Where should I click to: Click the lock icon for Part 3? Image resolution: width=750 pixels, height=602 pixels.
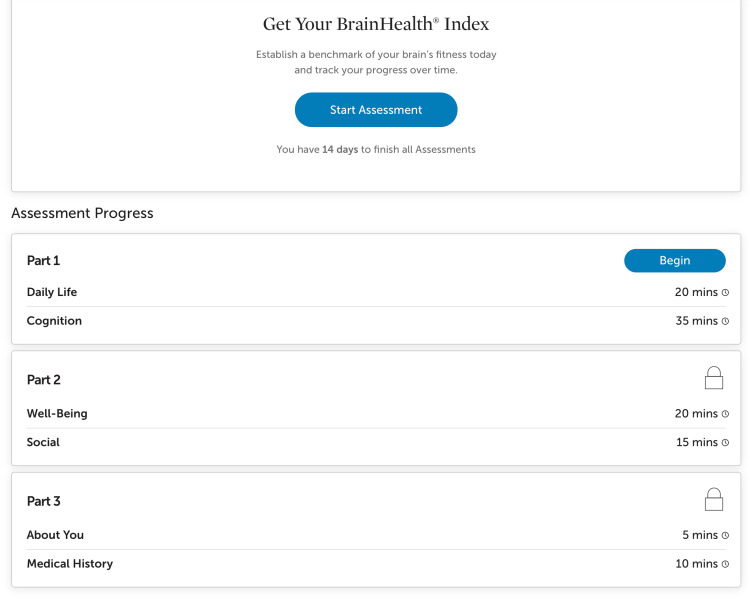click(714, 499)
